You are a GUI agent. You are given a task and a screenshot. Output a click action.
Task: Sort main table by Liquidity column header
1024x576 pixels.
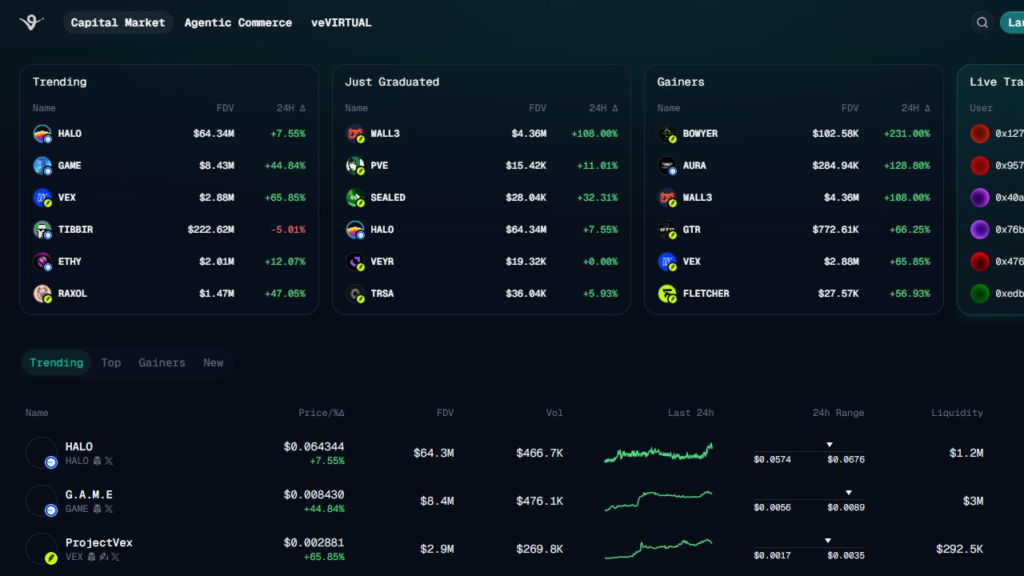click(x=957, y=413)
